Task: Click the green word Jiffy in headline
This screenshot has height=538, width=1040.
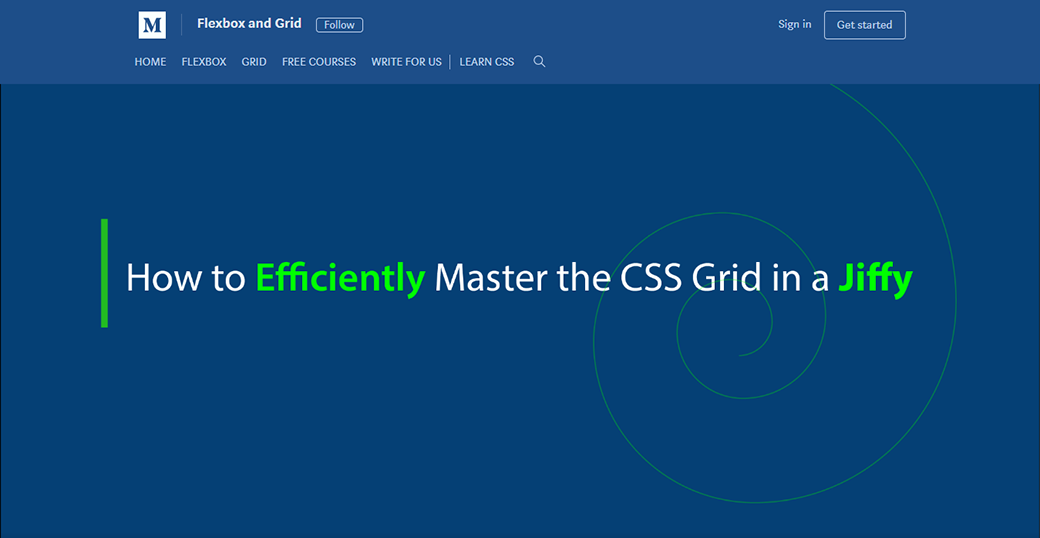Action: (875, 277)
